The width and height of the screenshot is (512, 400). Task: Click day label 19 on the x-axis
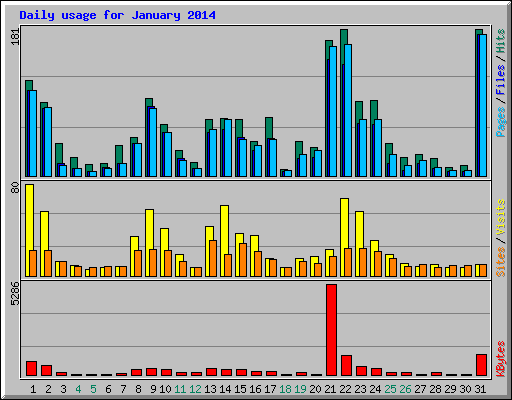300,389
